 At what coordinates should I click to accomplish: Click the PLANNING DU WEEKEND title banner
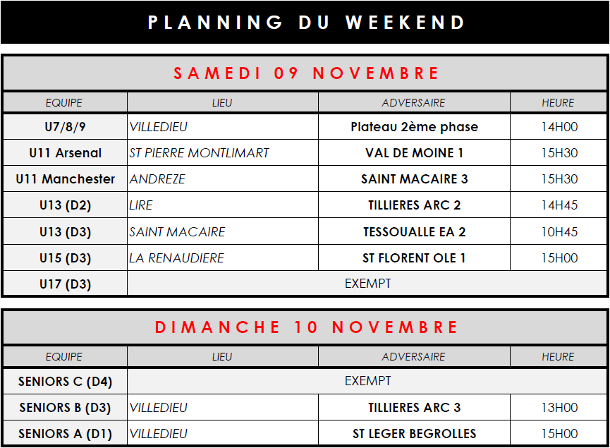click(x=305, y=23)
